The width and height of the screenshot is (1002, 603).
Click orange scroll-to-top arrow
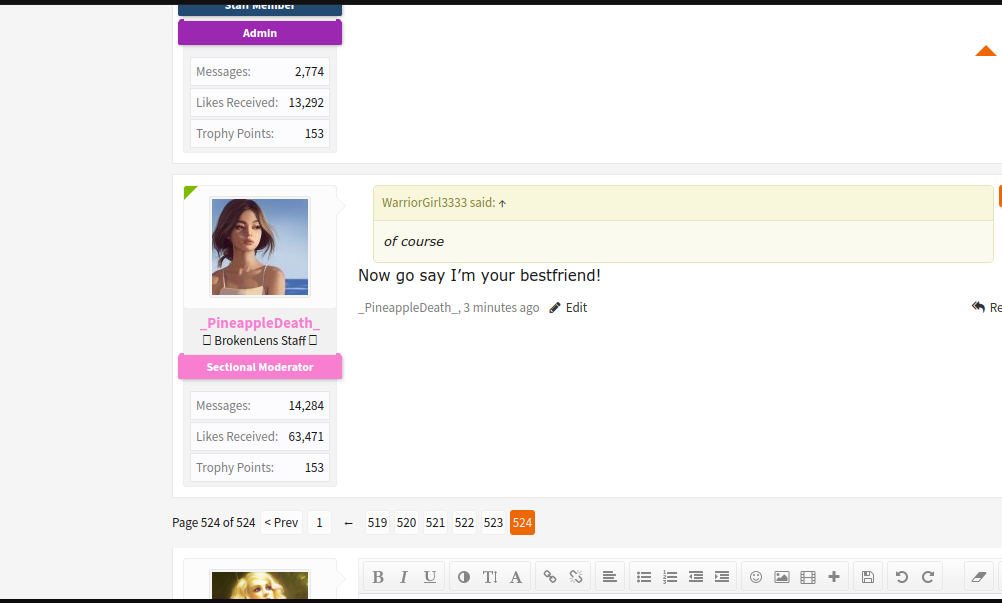pyautogui.click(x=985, y=50)
